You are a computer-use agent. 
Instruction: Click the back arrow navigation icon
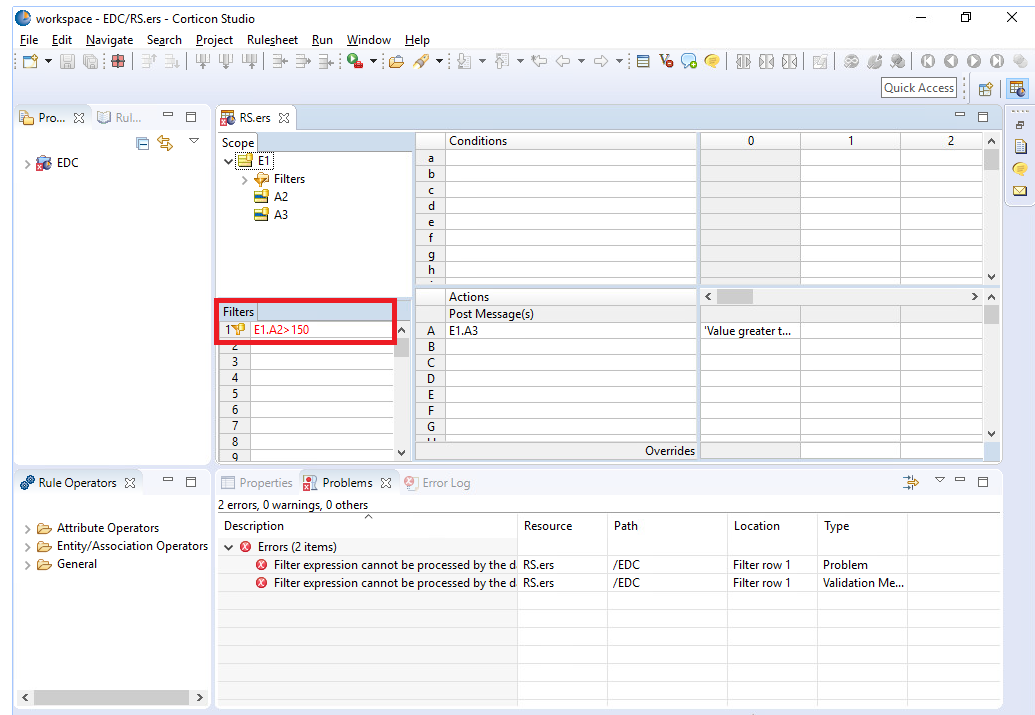(x=563, y=61)
